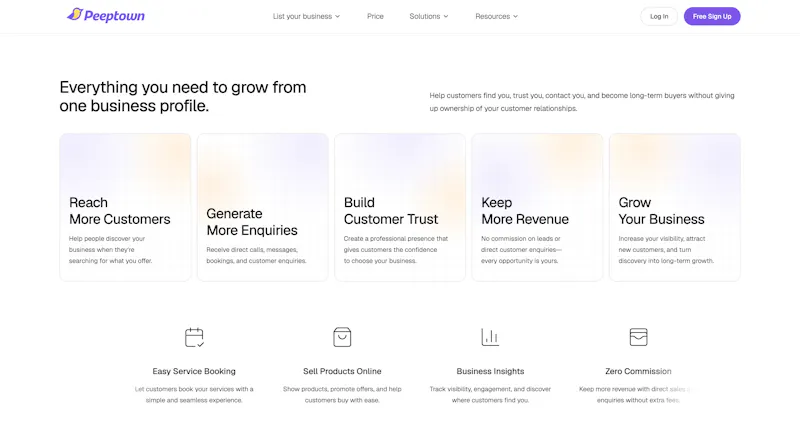Select the Reach More Customers card
Viewport: 800px width, 445px height.
pos(125,207)
